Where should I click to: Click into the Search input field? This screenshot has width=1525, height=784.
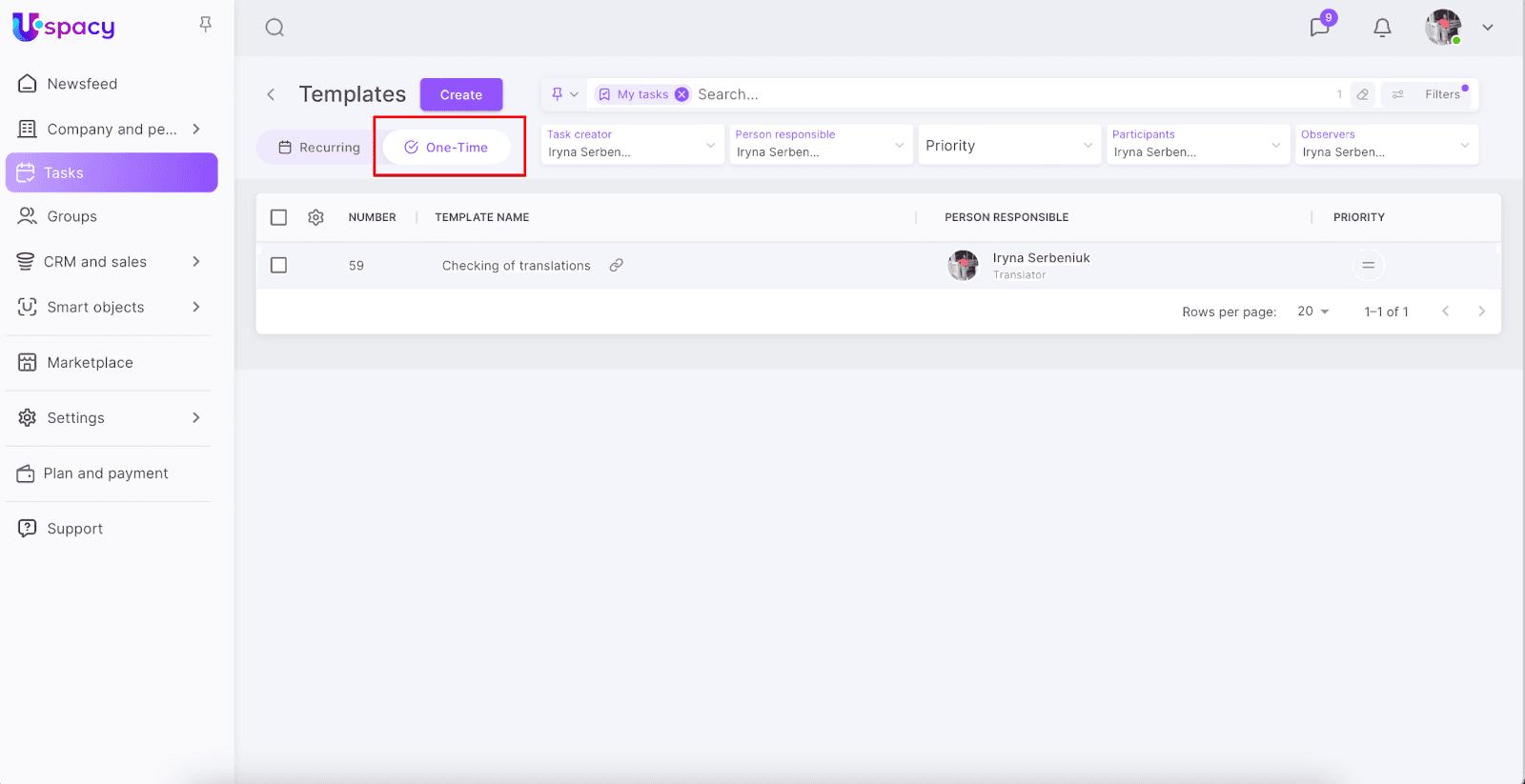(x=1001, y=94)
